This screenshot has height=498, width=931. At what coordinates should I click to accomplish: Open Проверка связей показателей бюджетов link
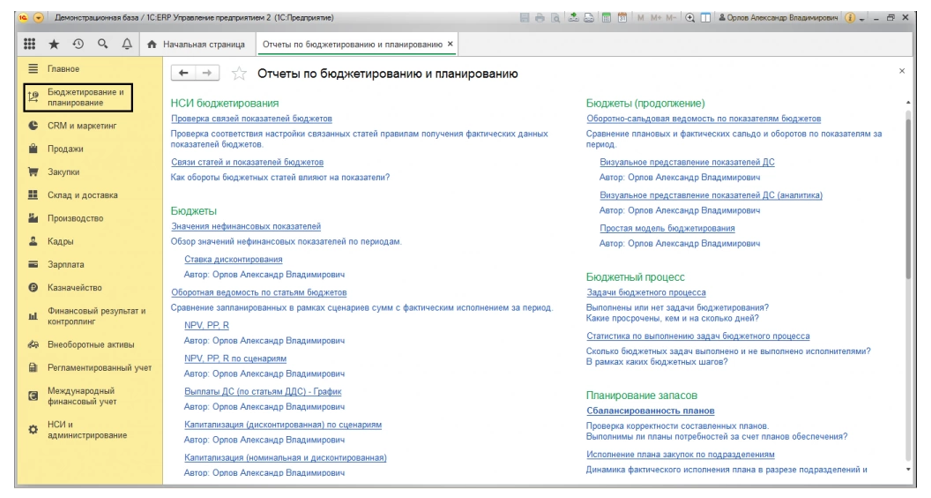(x=251, y=118)
